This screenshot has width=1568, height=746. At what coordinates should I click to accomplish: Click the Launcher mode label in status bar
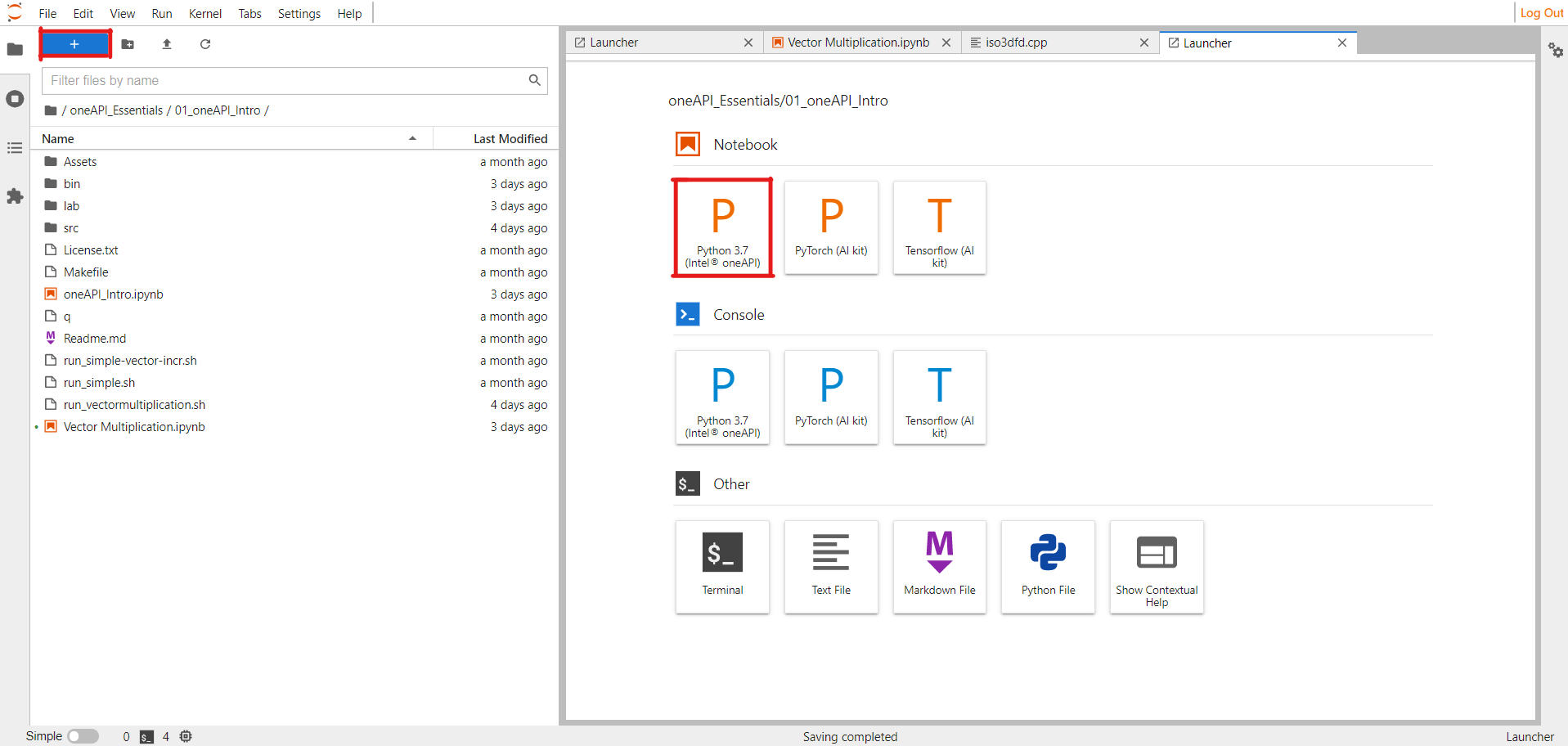[1530, 737]
